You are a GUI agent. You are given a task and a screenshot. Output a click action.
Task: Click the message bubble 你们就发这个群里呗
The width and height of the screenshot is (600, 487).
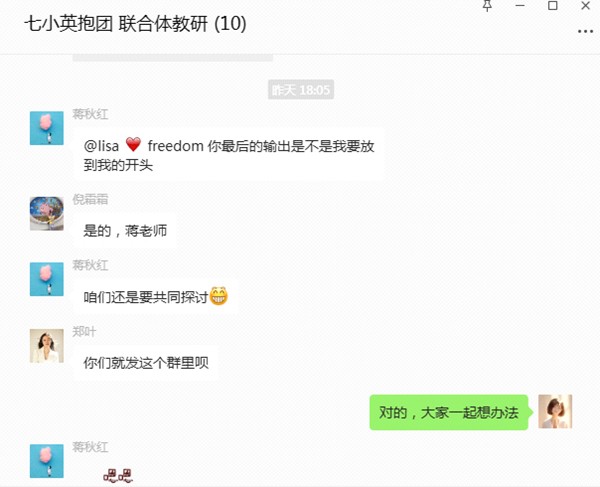(x=146, y=363)
